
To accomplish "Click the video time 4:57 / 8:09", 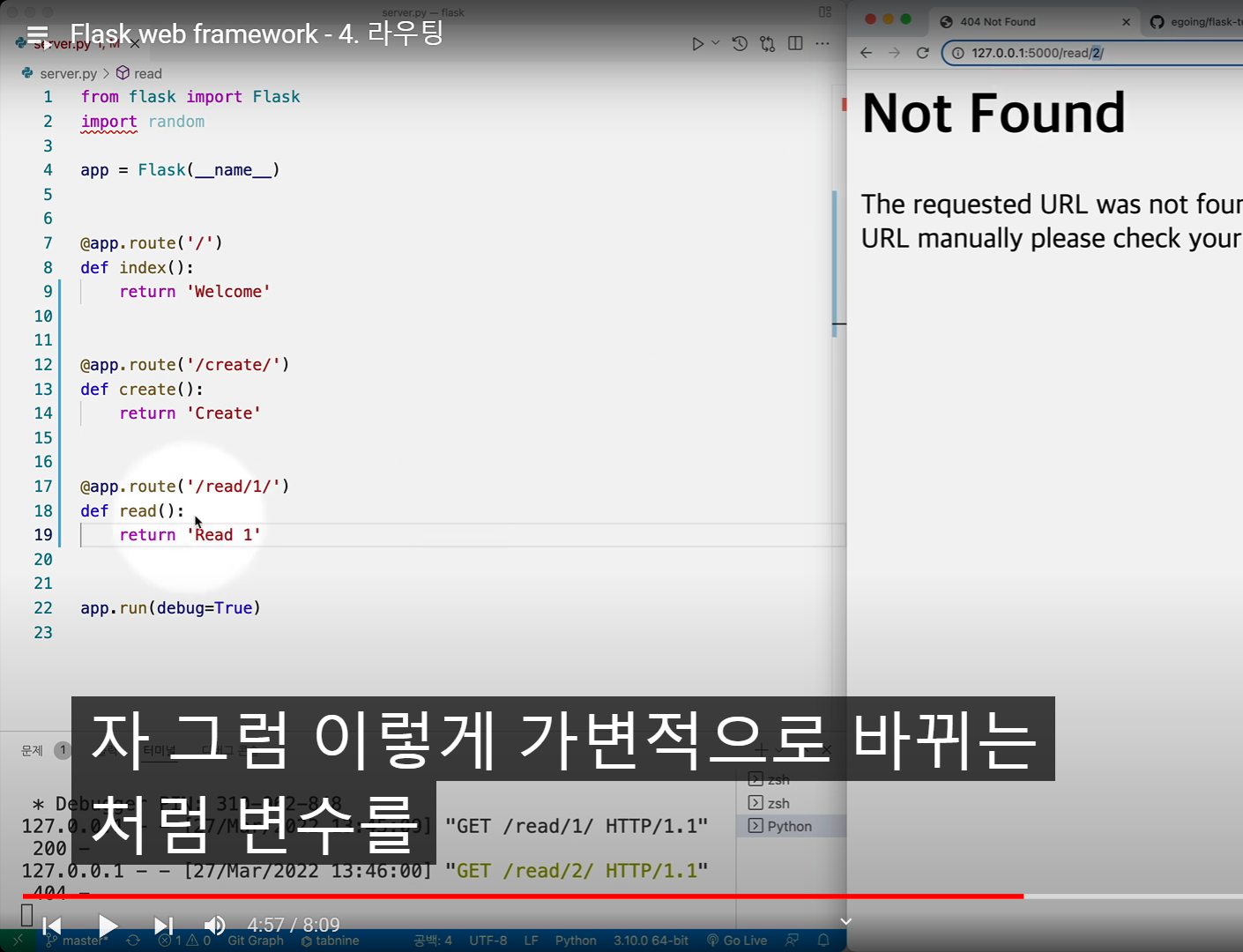I will pos(294,925).
